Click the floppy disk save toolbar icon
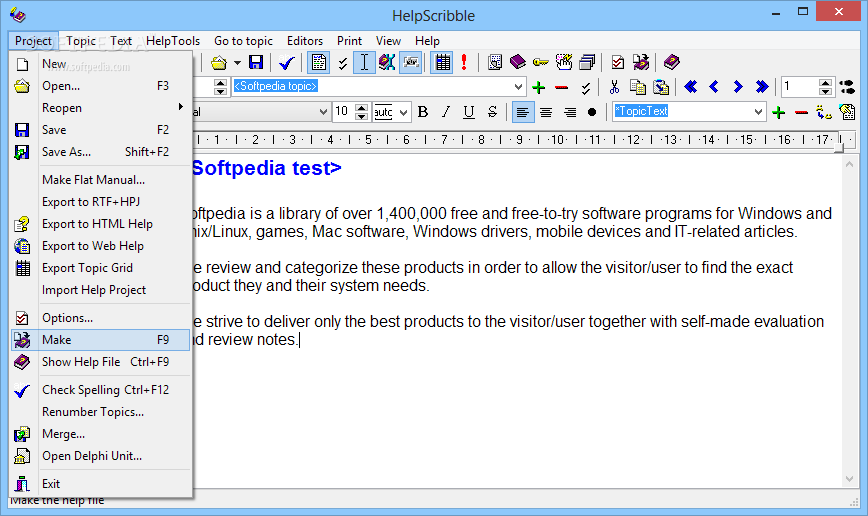868x516 pixels. 256,63
